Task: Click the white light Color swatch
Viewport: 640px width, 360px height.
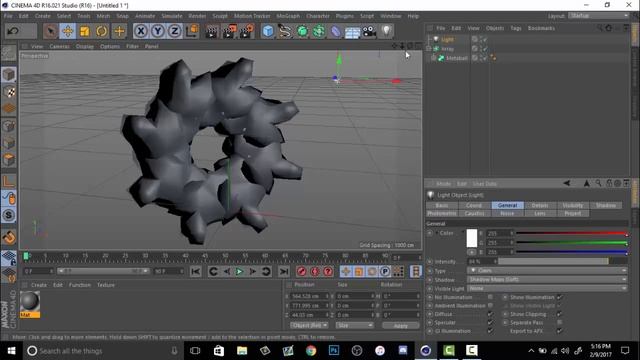Action: click(472, 238)
